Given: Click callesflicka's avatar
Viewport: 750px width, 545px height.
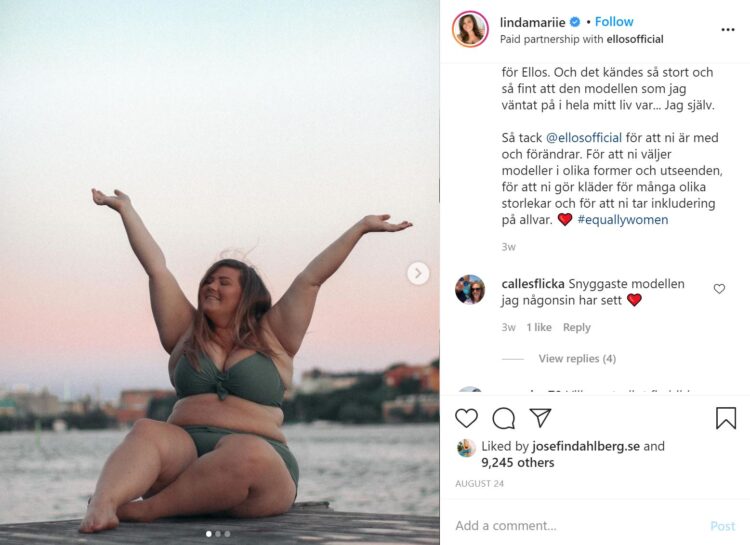Looking at the screenshot, I should tap(470, 290).
